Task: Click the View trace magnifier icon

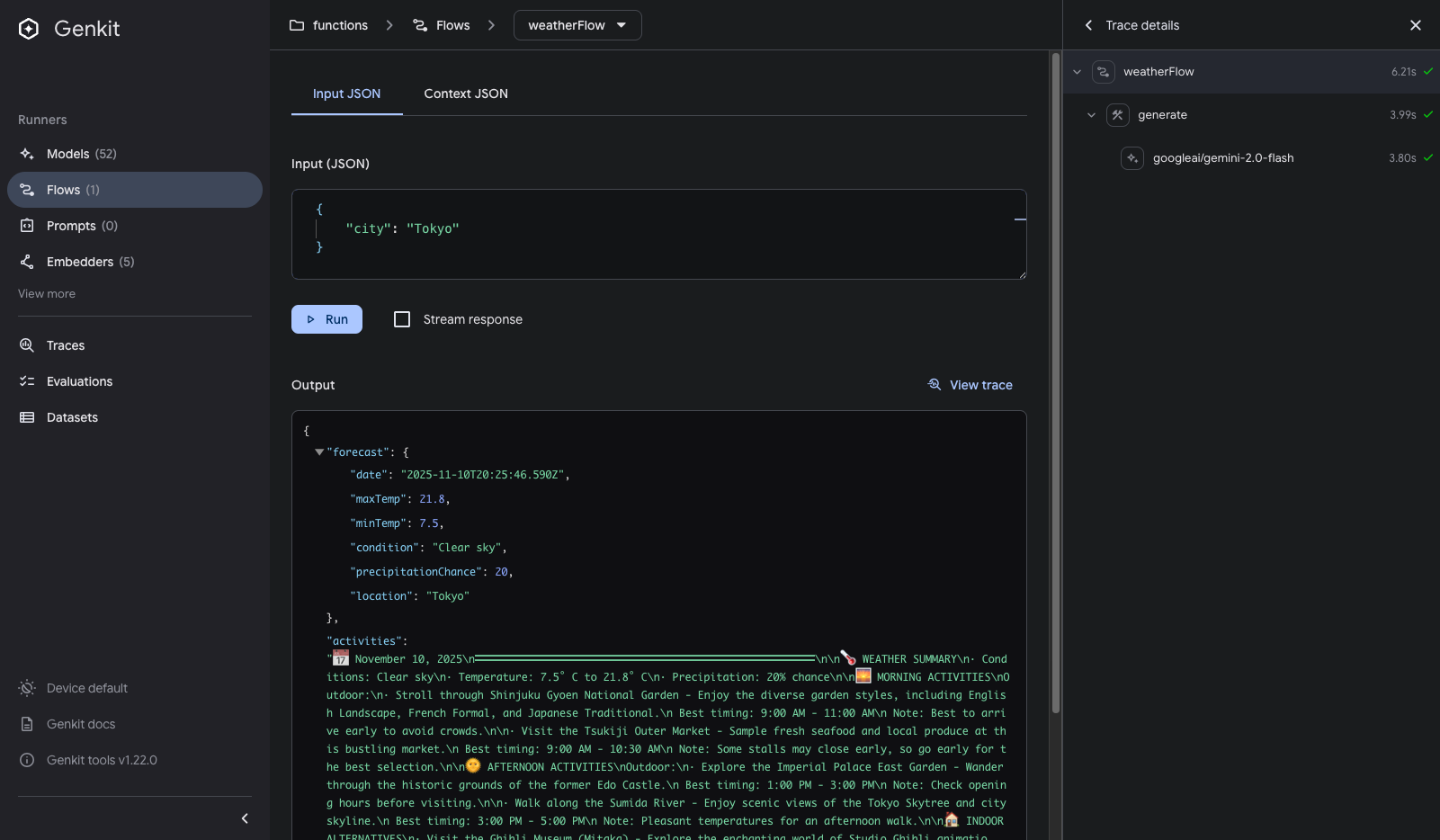Action: click(x=935, y=385)
